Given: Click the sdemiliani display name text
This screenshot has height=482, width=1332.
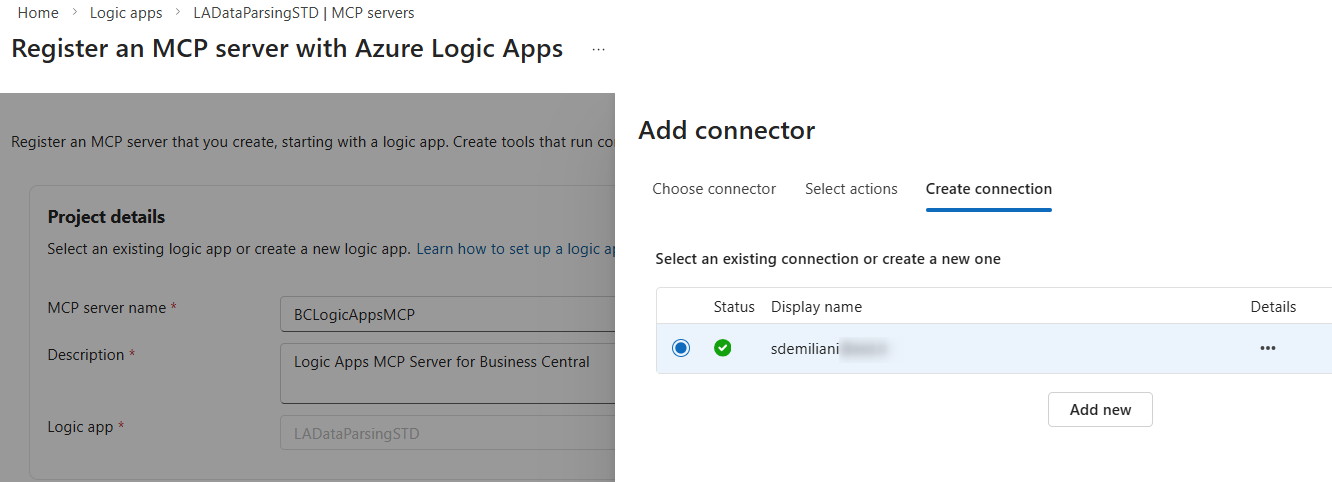Looking at the screenshot, I should pyautogui.click(x=805, y=348).
